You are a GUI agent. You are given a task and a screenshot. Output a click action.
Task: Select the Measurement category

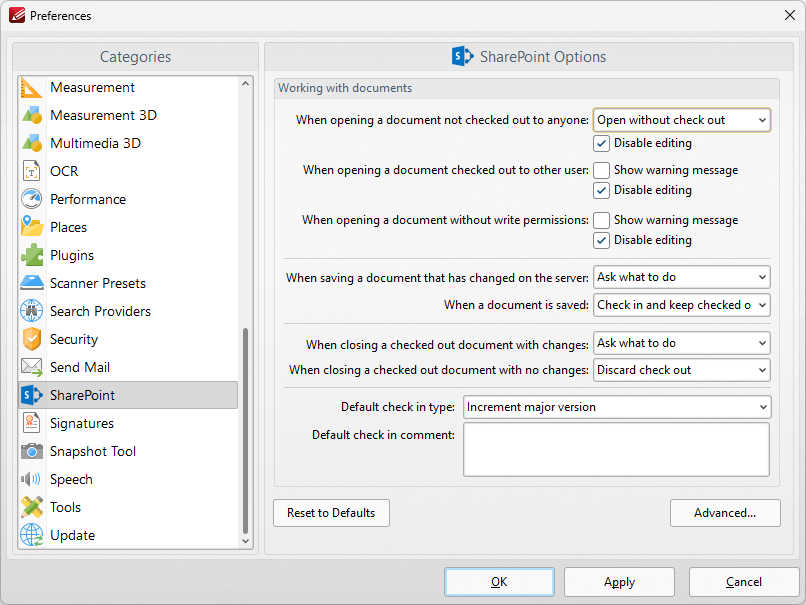pyautogui.click(x=129, y=87)
